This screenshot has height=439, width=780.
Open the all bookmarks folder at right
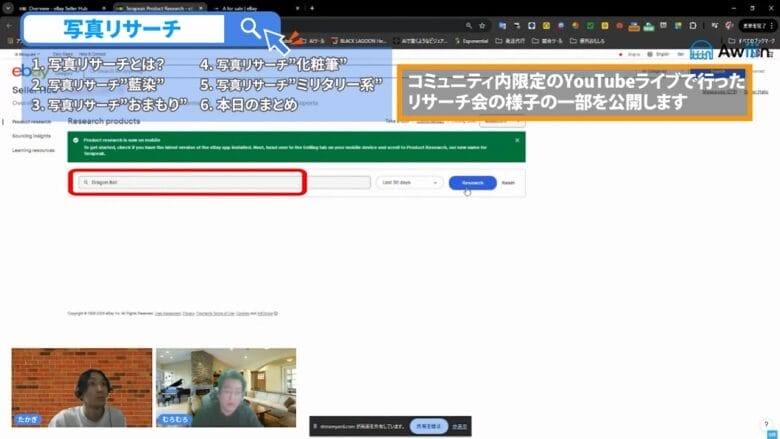751,41
